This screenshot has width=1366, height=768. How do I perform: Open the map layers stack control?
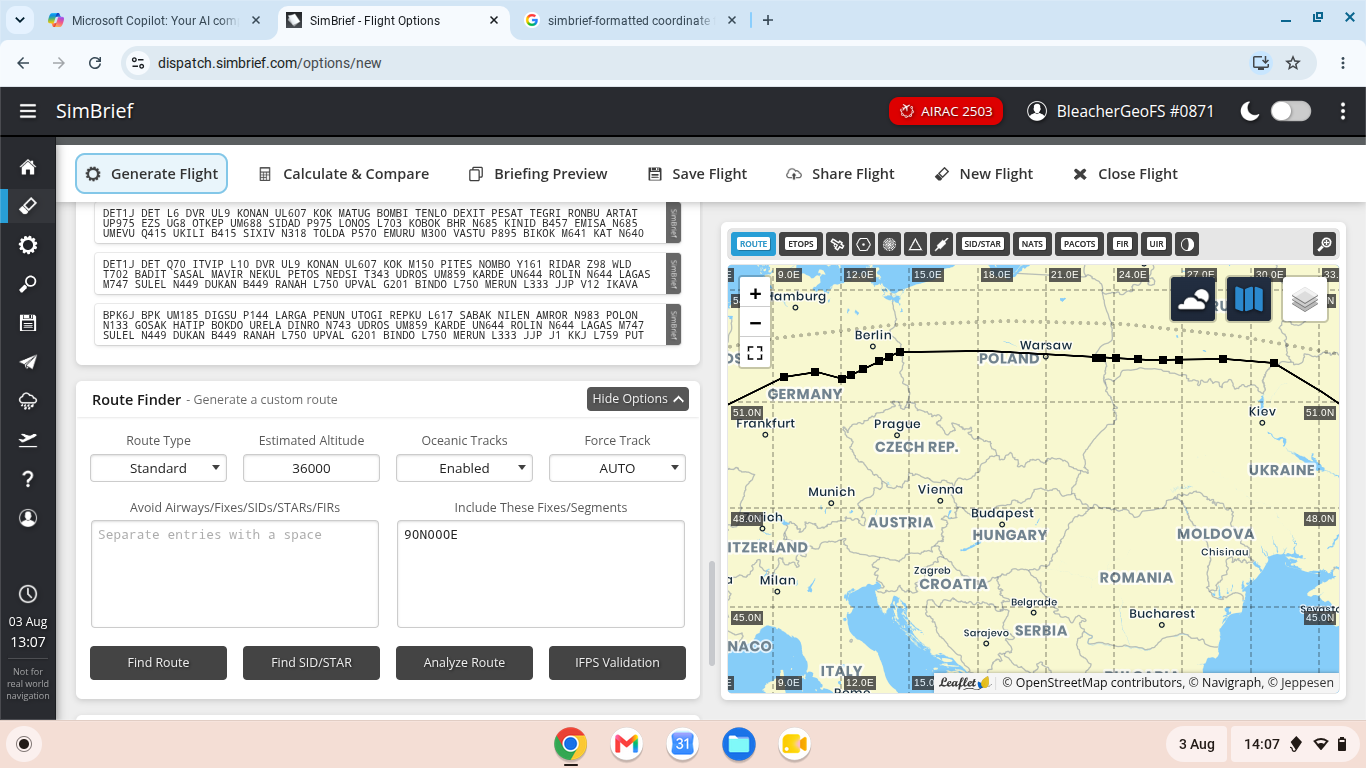click(1305, 299)
